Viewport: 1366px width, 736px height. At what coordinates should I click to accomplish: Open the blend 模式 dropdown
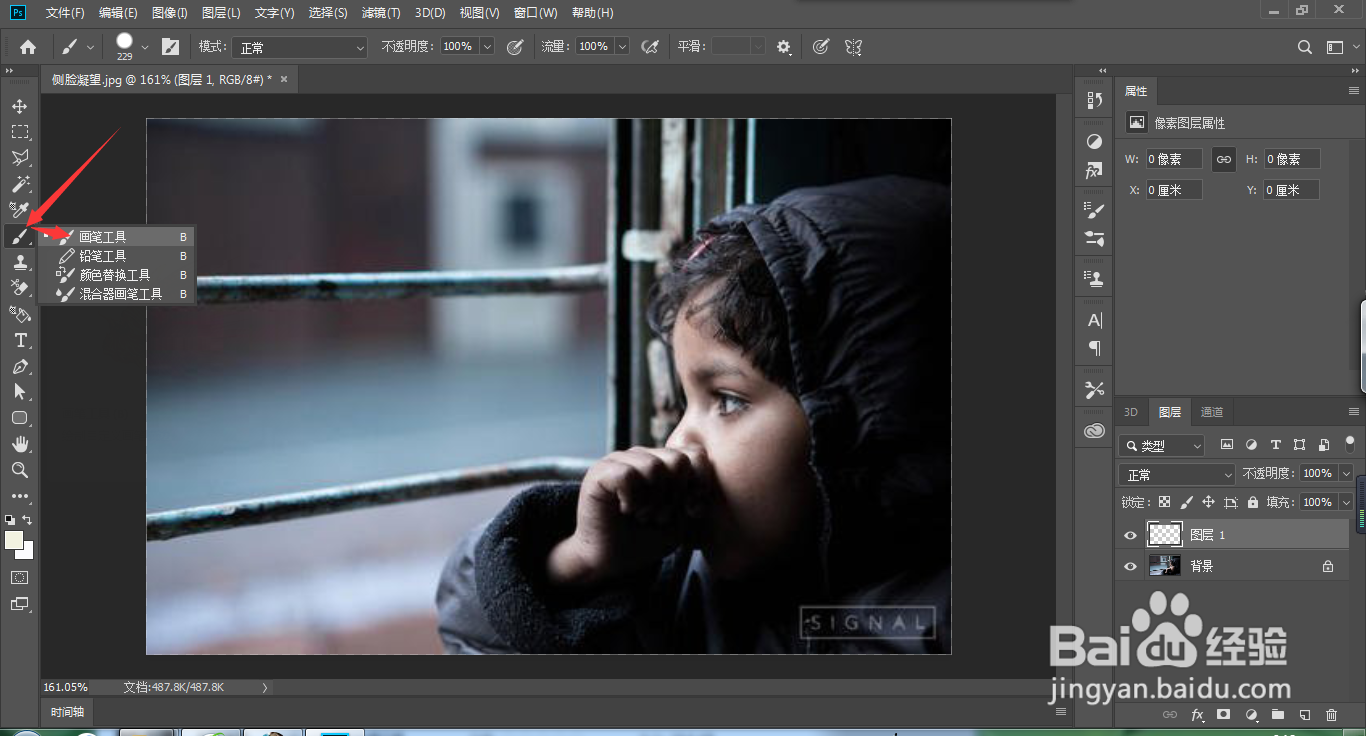coord(300,47)
